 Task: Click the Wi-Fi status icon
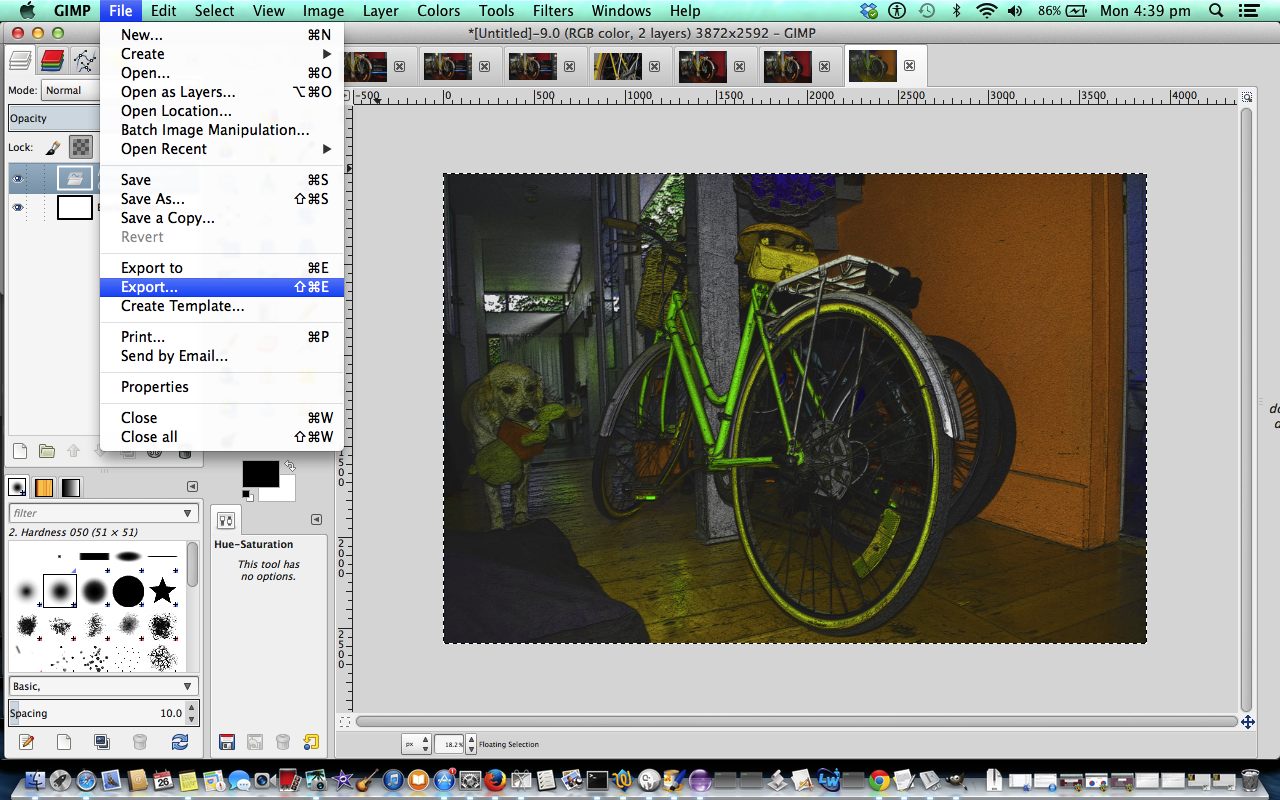[987, 11]
